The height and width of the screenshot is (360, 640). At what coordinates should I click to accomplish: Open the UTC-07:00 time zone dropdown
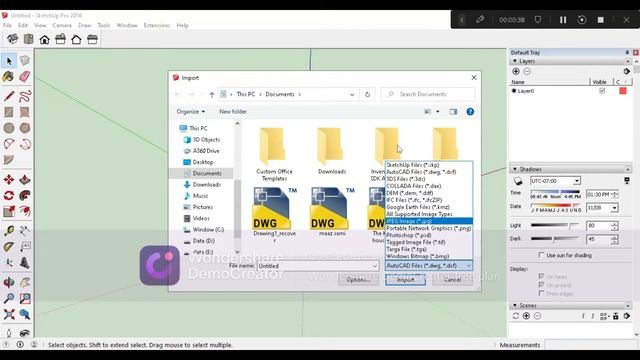tap(576, 181)
